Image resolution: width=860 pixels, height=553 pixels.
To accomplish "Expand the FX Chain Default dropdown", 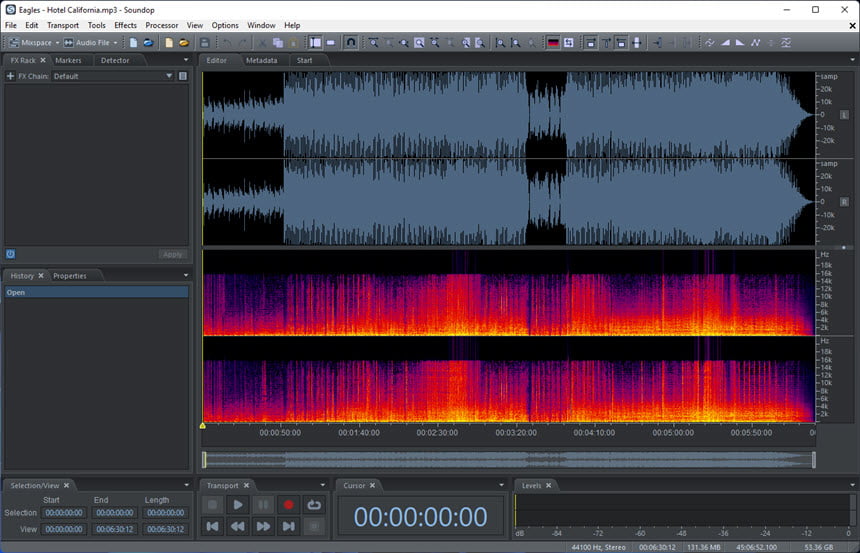I will [x=169, y=76].
